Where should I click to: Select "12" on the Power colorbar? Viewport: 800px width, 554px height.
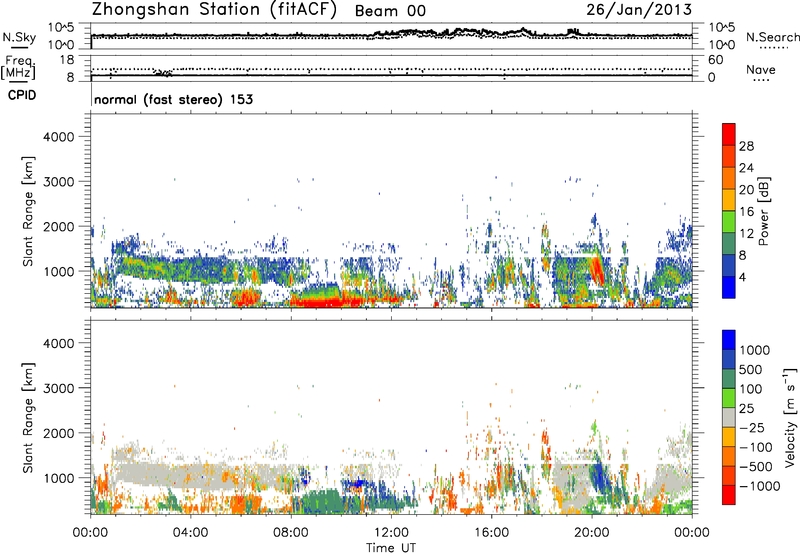(x=746, y=234)
